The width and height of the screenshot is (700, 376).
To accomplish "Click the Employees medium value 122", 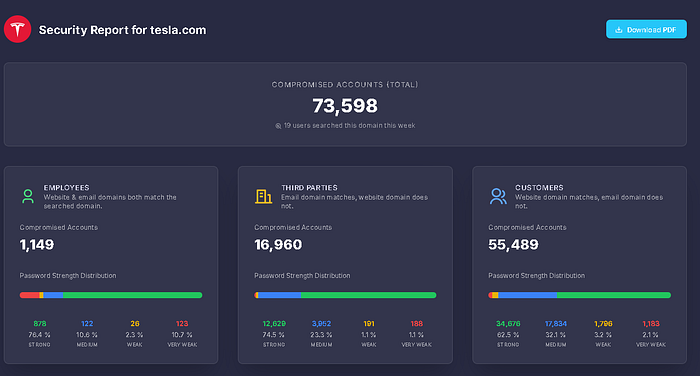I will (x=87, y=323).
